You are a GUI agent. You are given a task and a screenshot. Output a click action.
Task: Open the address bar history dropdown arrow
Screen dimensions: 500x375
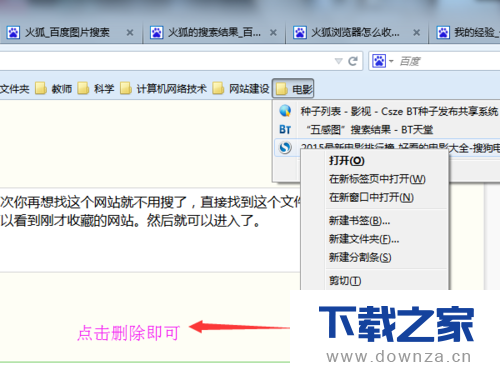338,61
